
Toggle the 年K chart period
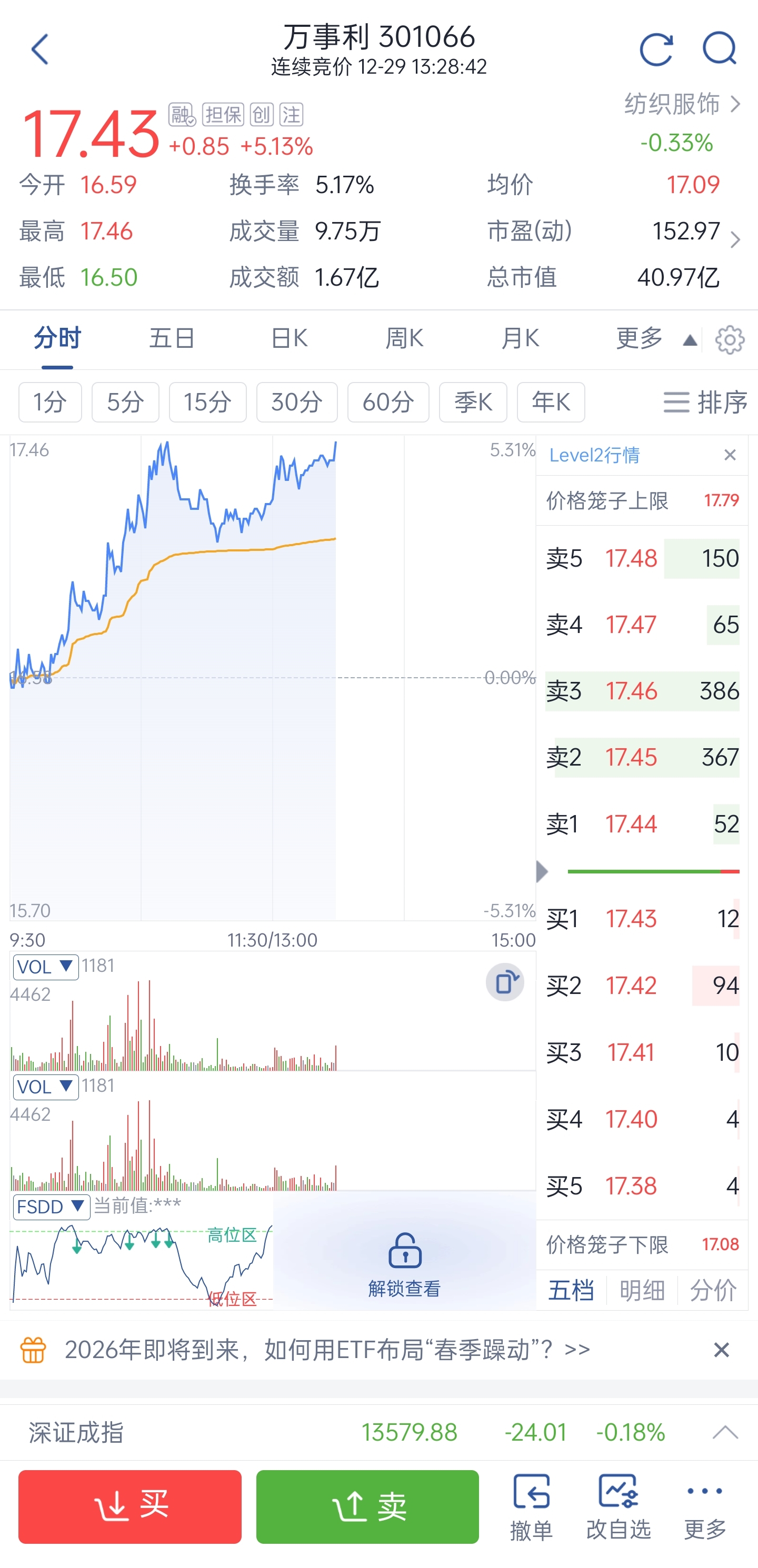point(551,403)
